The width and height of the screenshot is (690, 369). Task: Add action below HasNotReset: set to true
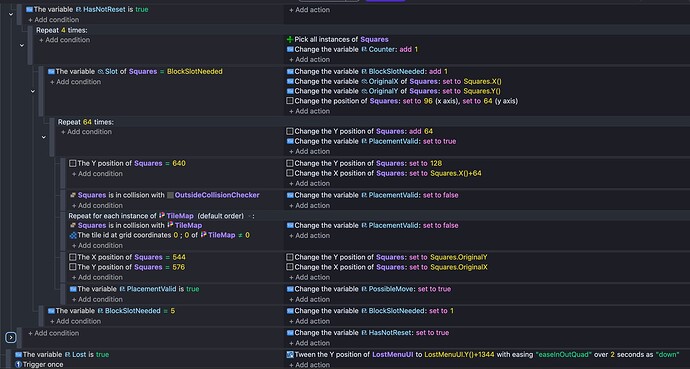pos(309,343)
